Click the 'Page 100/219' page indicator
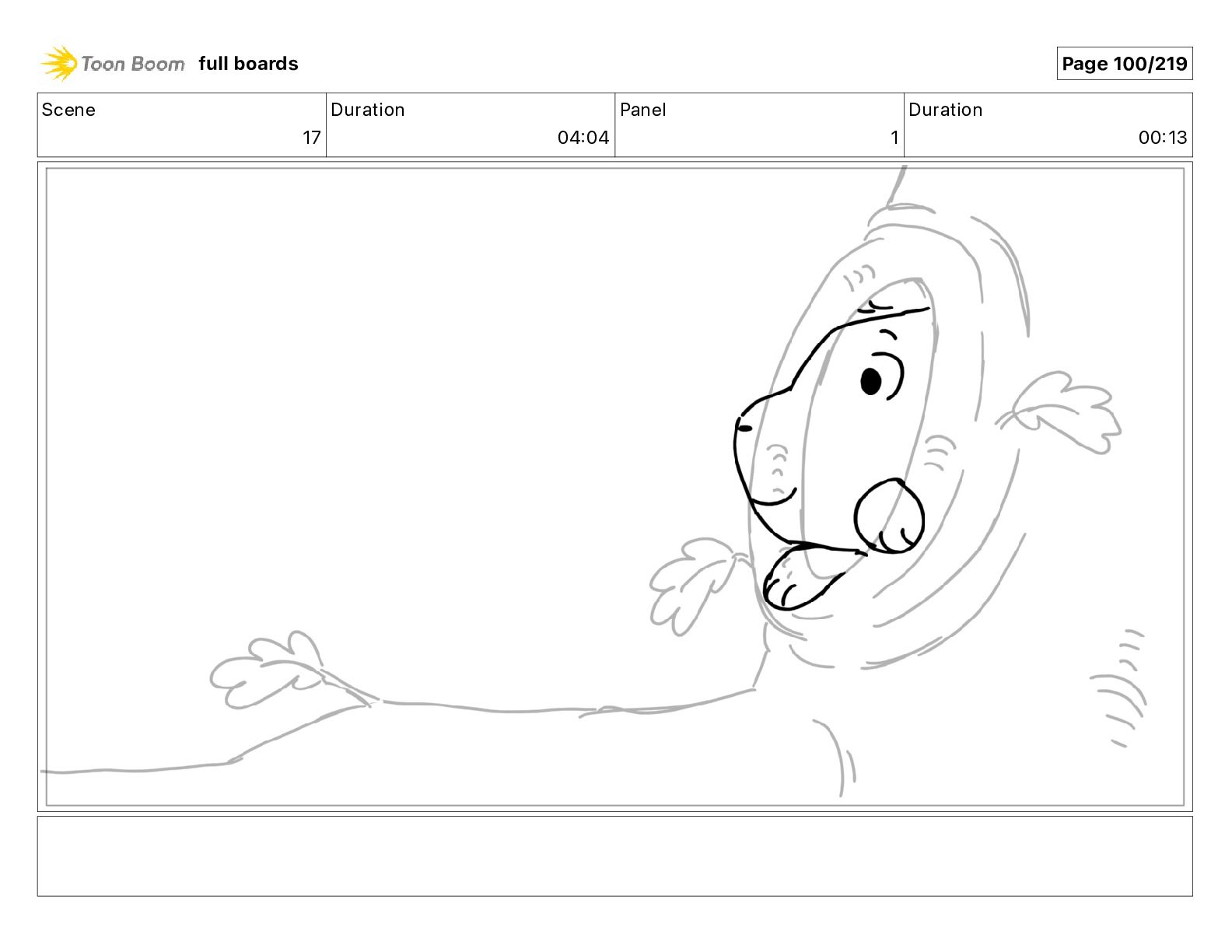1232x952 pixels. coord(1124,64)
